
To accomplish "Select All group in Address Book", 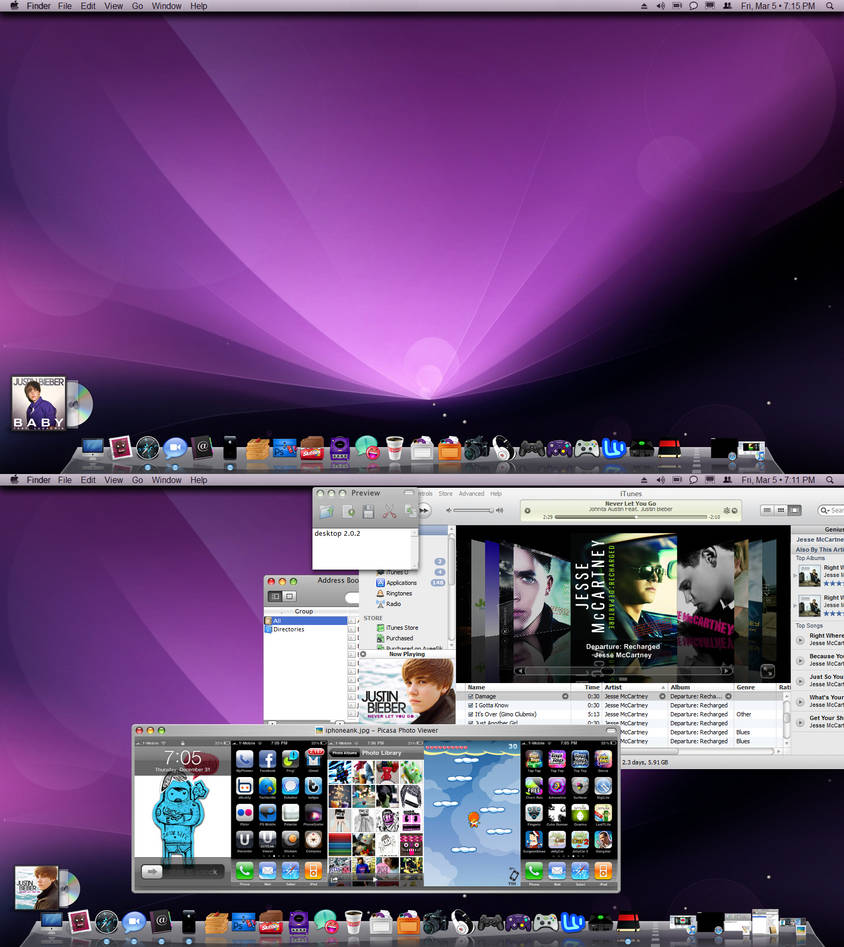I will point(306,621).
